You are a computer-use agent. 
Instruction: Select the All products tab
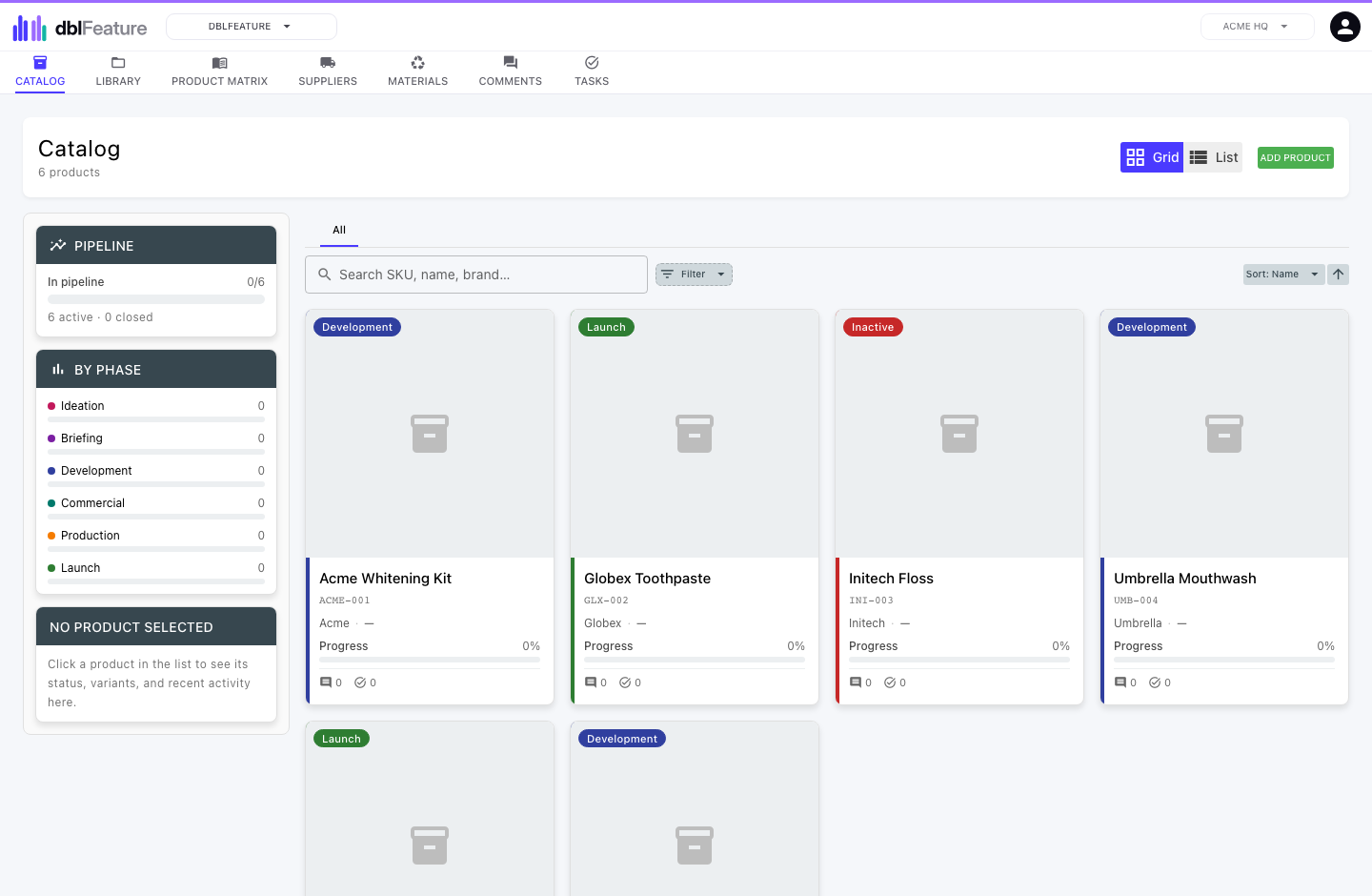coord(339,230)
